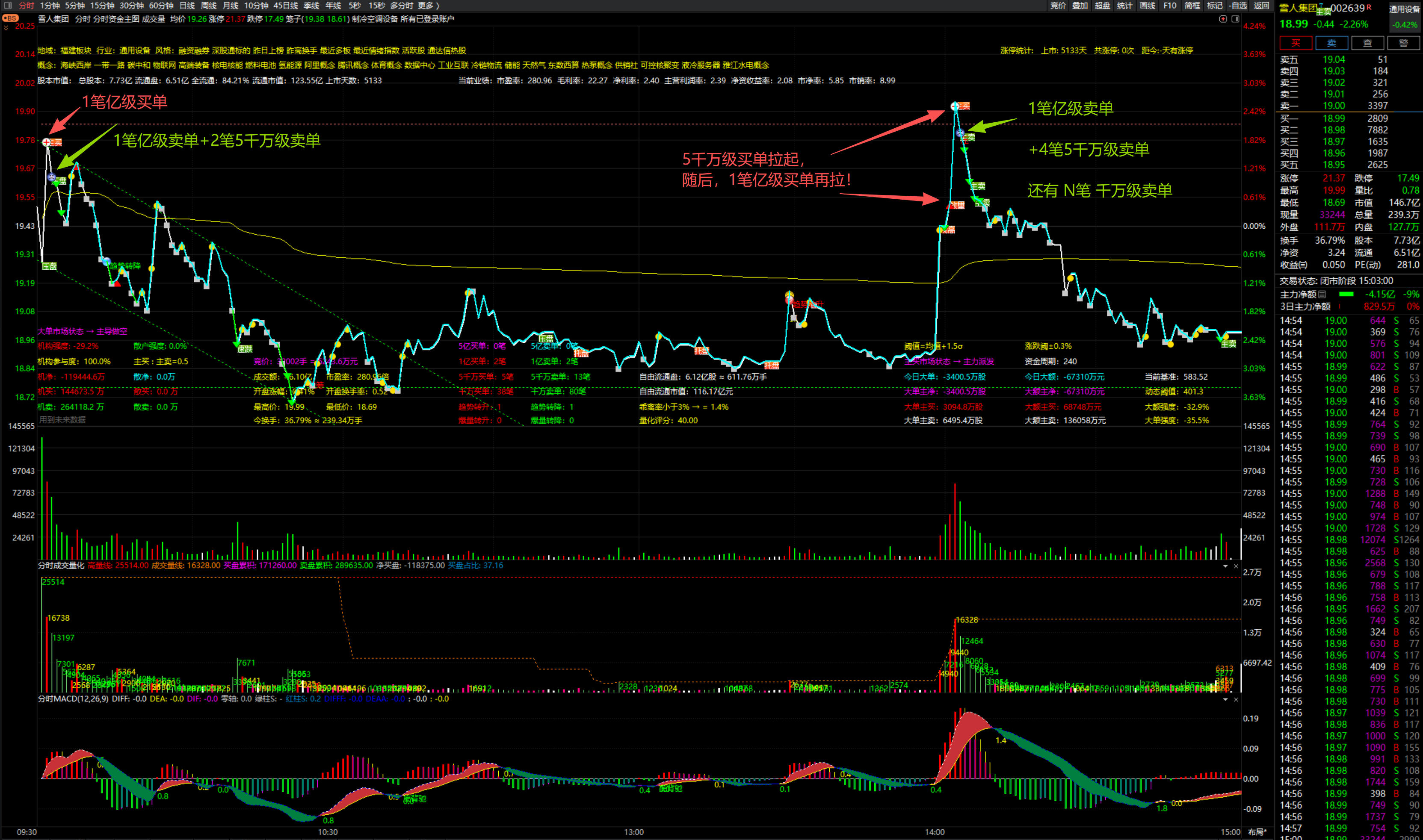Click the red up-arrow icon above chart
Viewport: 1423px width, 840px height.
(x=1223, y=19)
